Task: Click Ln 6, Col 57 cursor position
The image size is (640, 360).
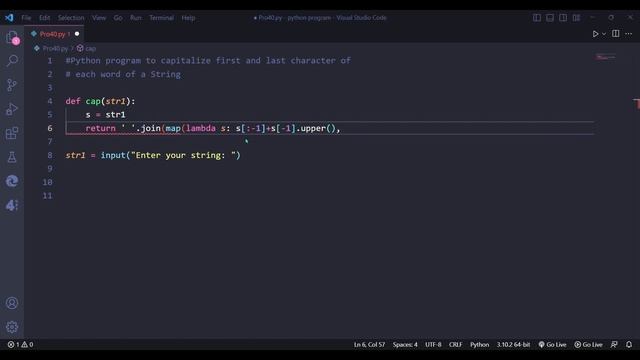Action: click(369, 344)
